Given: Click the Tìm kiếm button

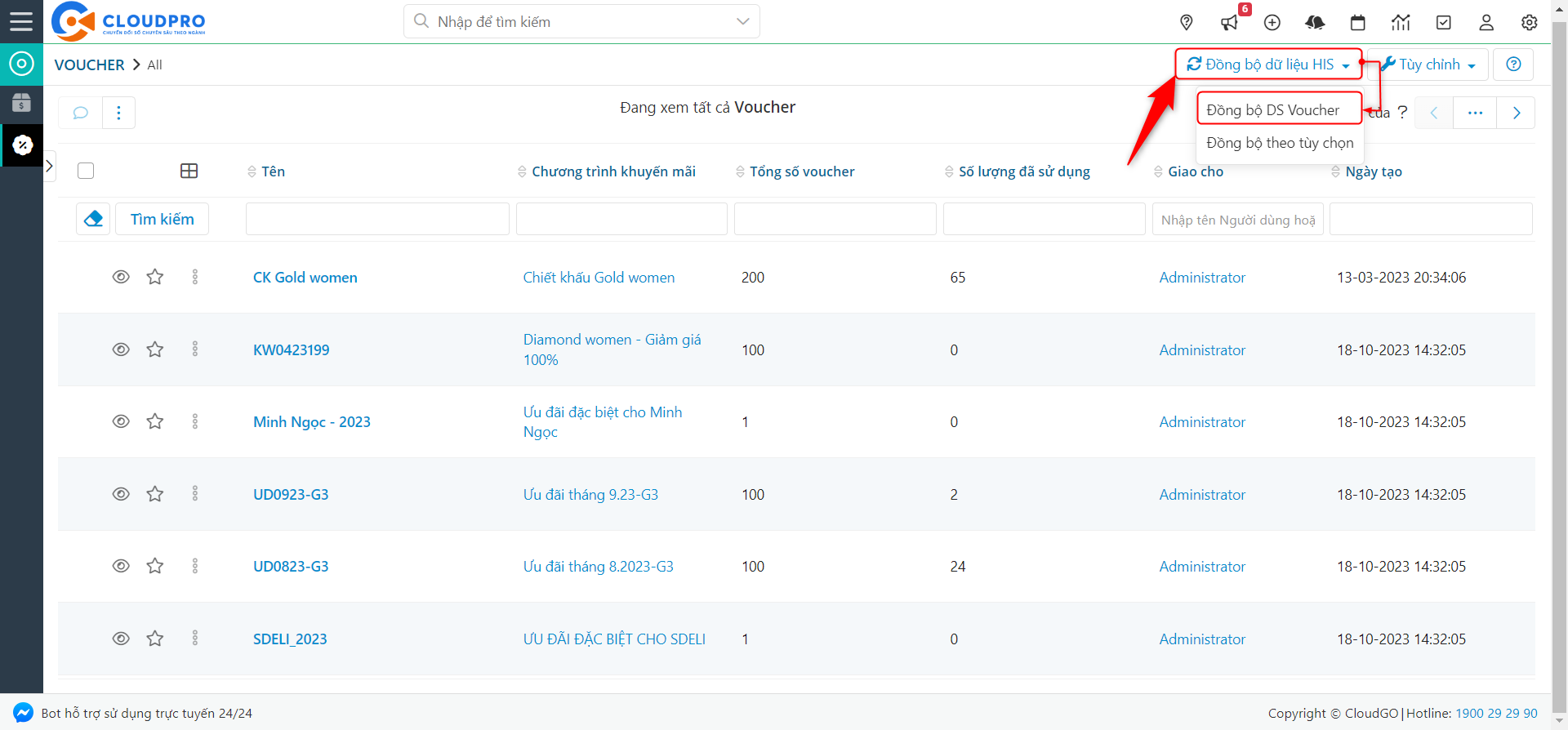Looking at the screenshot, I should pos(163,219).
